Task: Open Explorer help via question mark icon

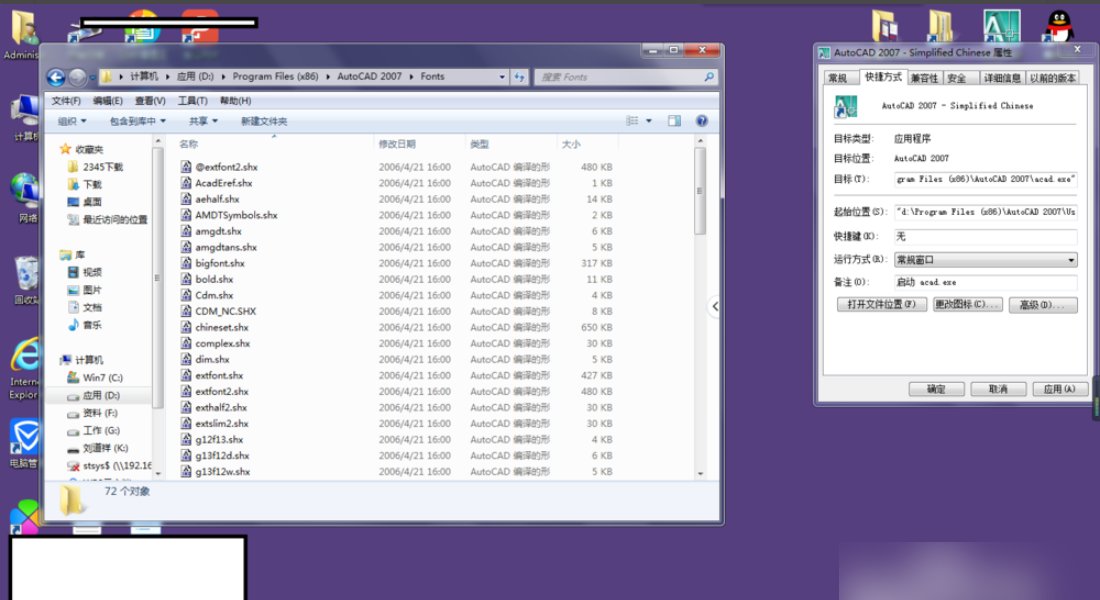Action: pyautogui.click(x=702, y=121)
